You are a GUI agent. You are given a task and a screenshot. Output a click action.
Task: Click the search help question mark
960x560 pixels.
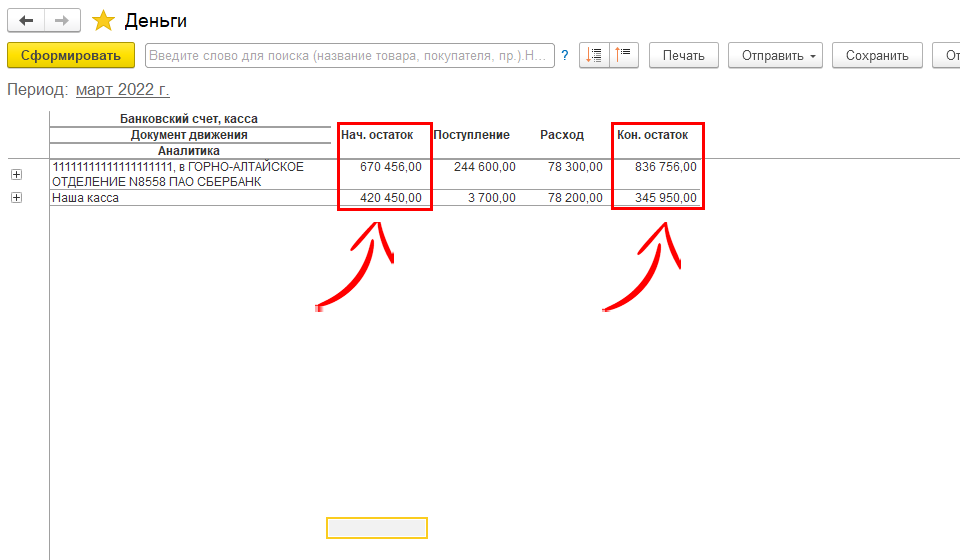coord(565,55)
